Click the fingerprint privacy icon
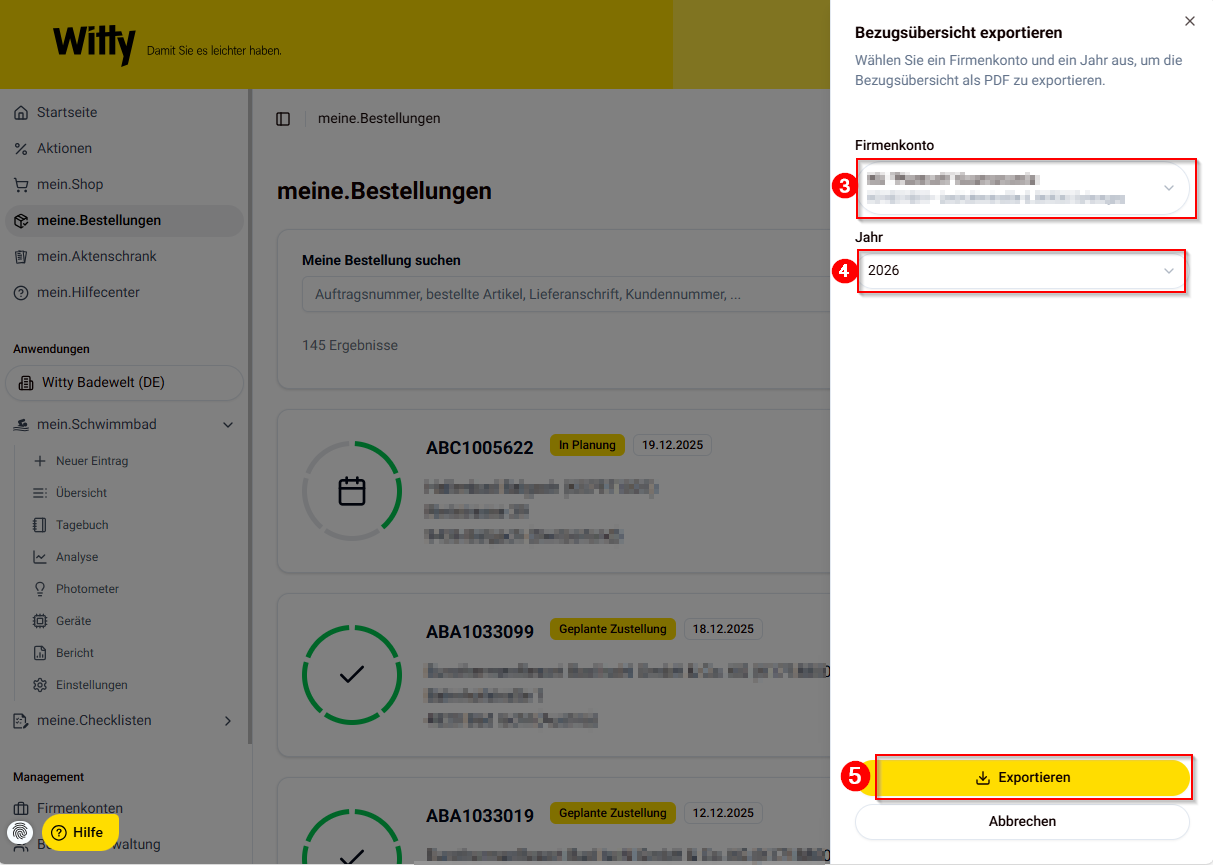 click(21, 832)
